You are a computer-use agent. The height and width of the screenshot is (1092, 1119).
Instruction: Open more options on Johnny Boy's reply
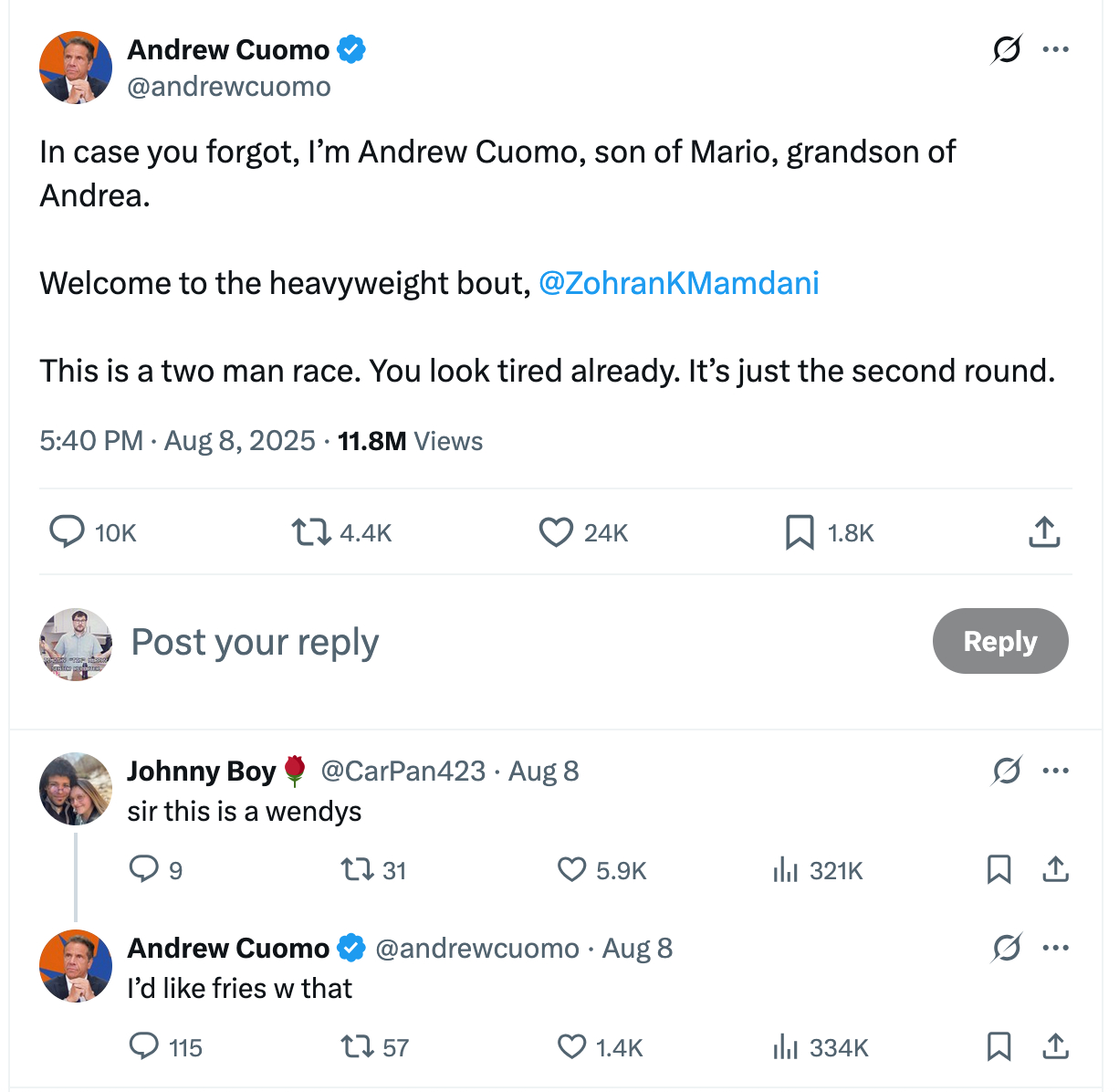[x=1055, y=771]
